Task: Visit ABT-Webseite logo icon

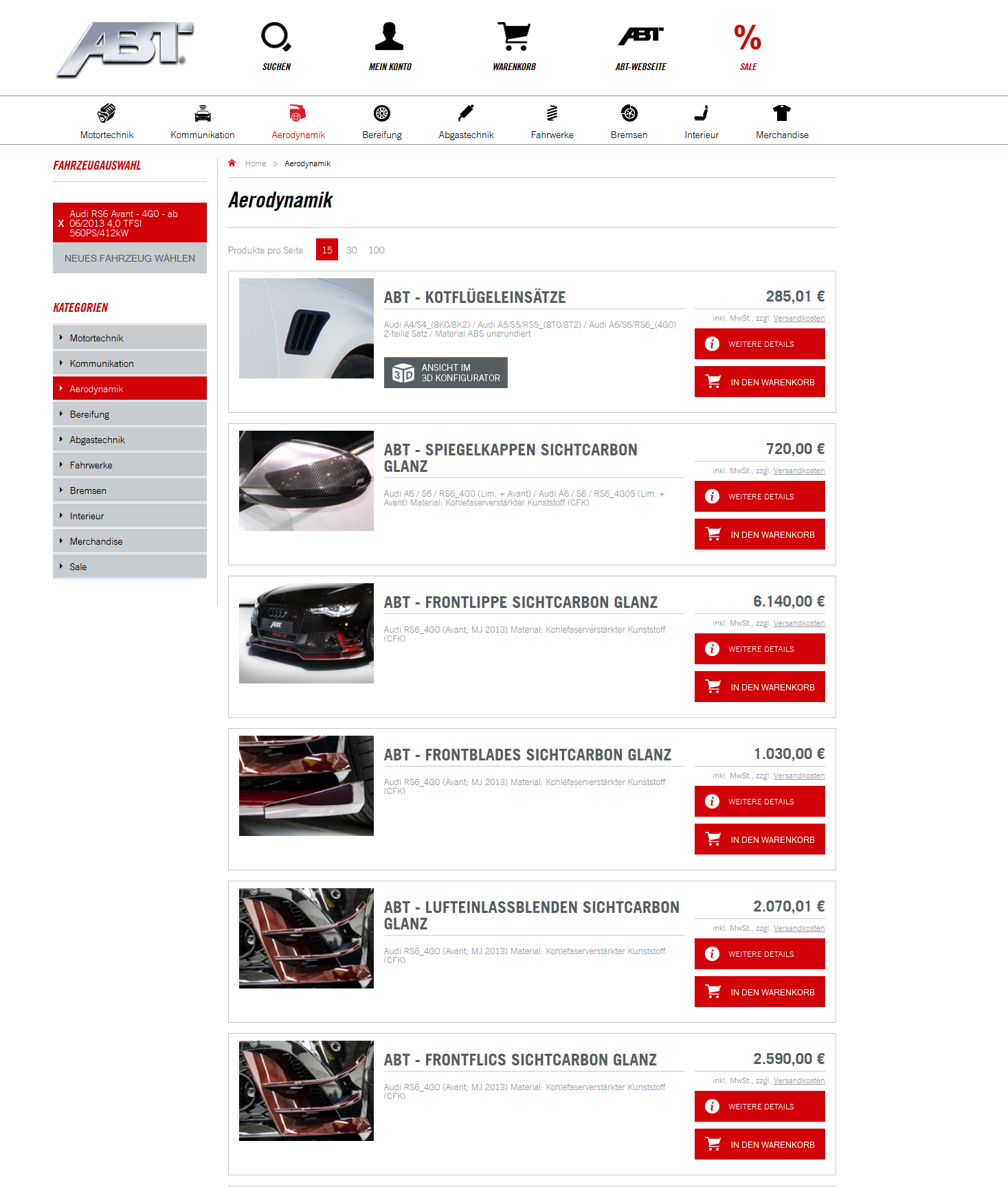Action: [641, 36]
